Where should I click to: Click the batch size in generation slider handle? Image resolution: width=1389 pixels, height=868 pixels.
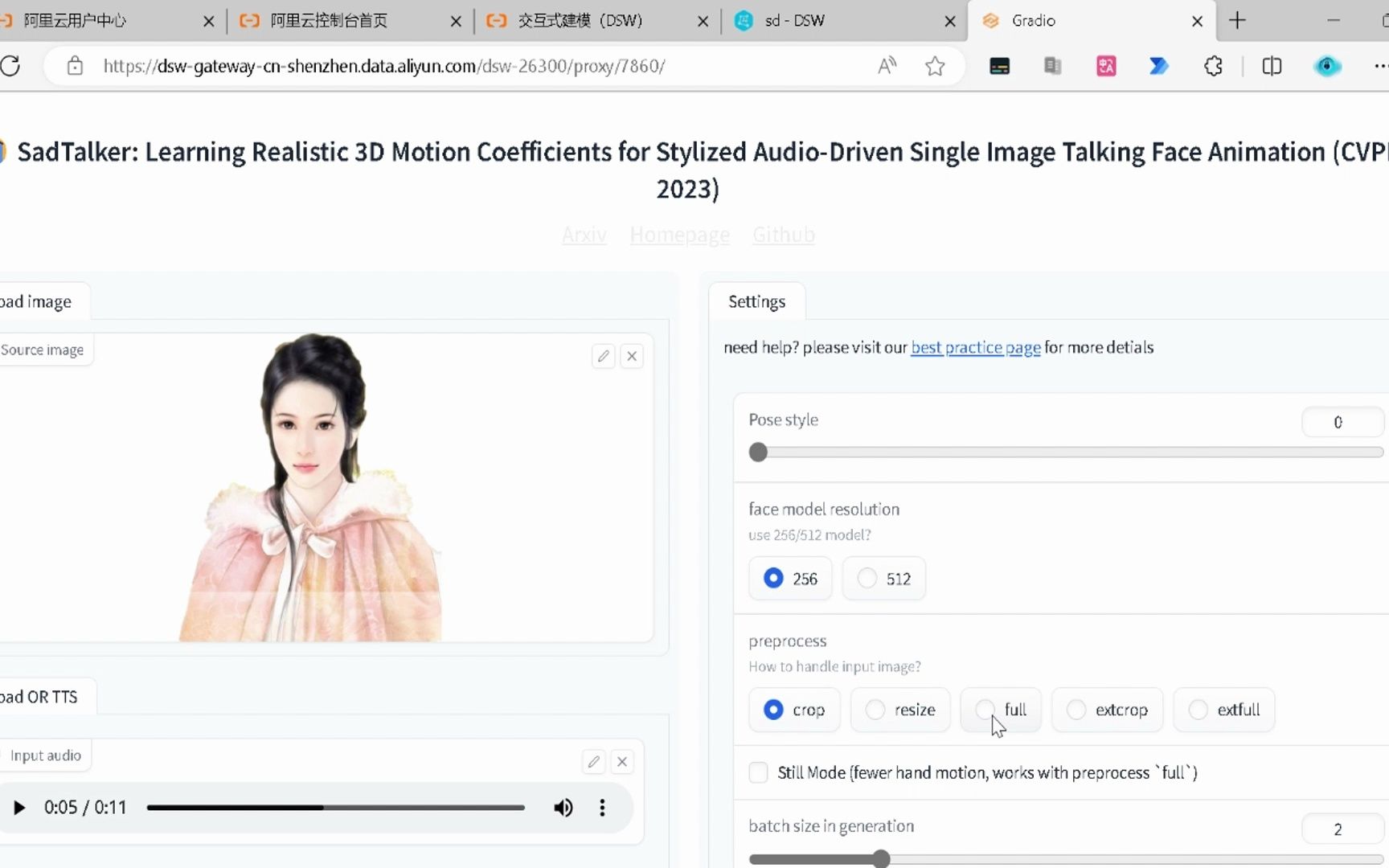tap(882, 858)
